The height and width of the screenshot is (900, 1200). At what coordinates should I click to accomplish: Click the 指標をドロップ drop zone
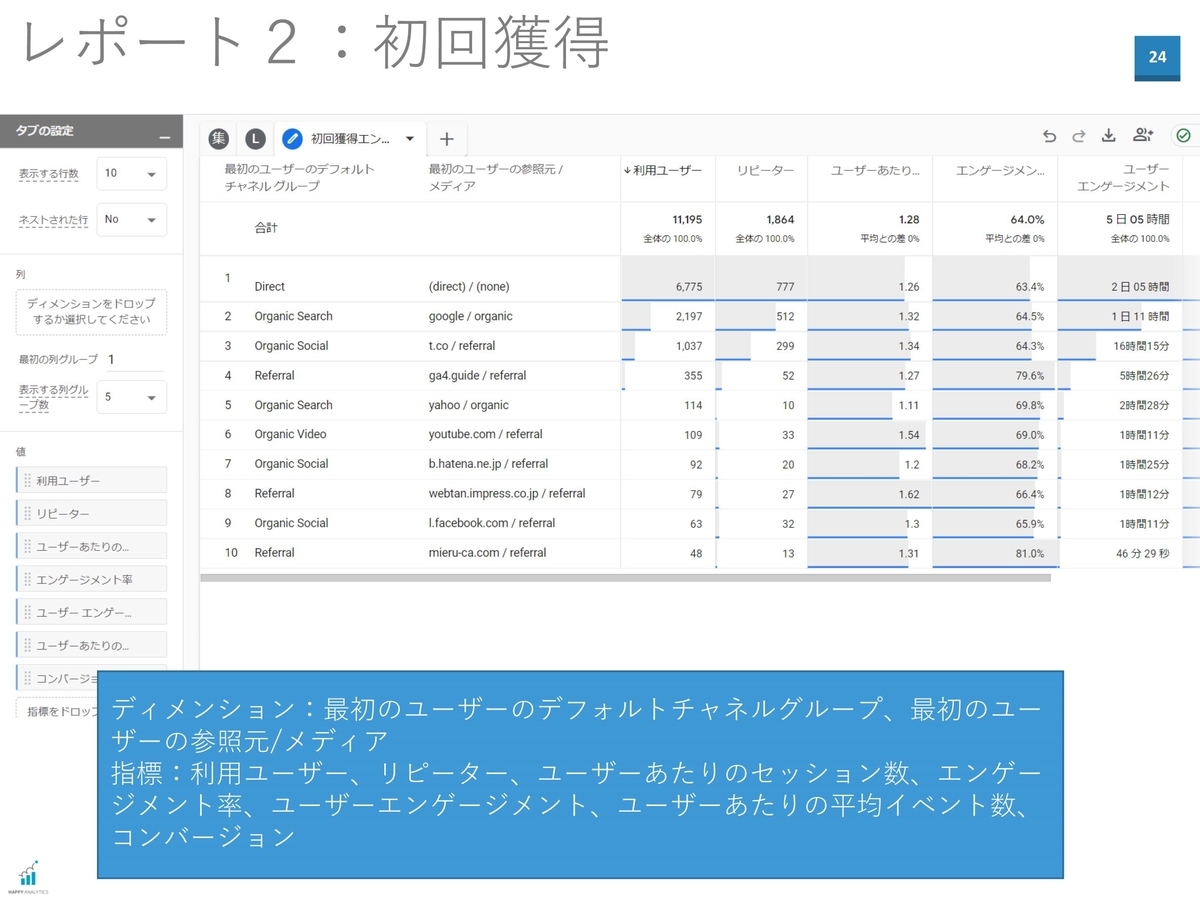tap(57, 710)
